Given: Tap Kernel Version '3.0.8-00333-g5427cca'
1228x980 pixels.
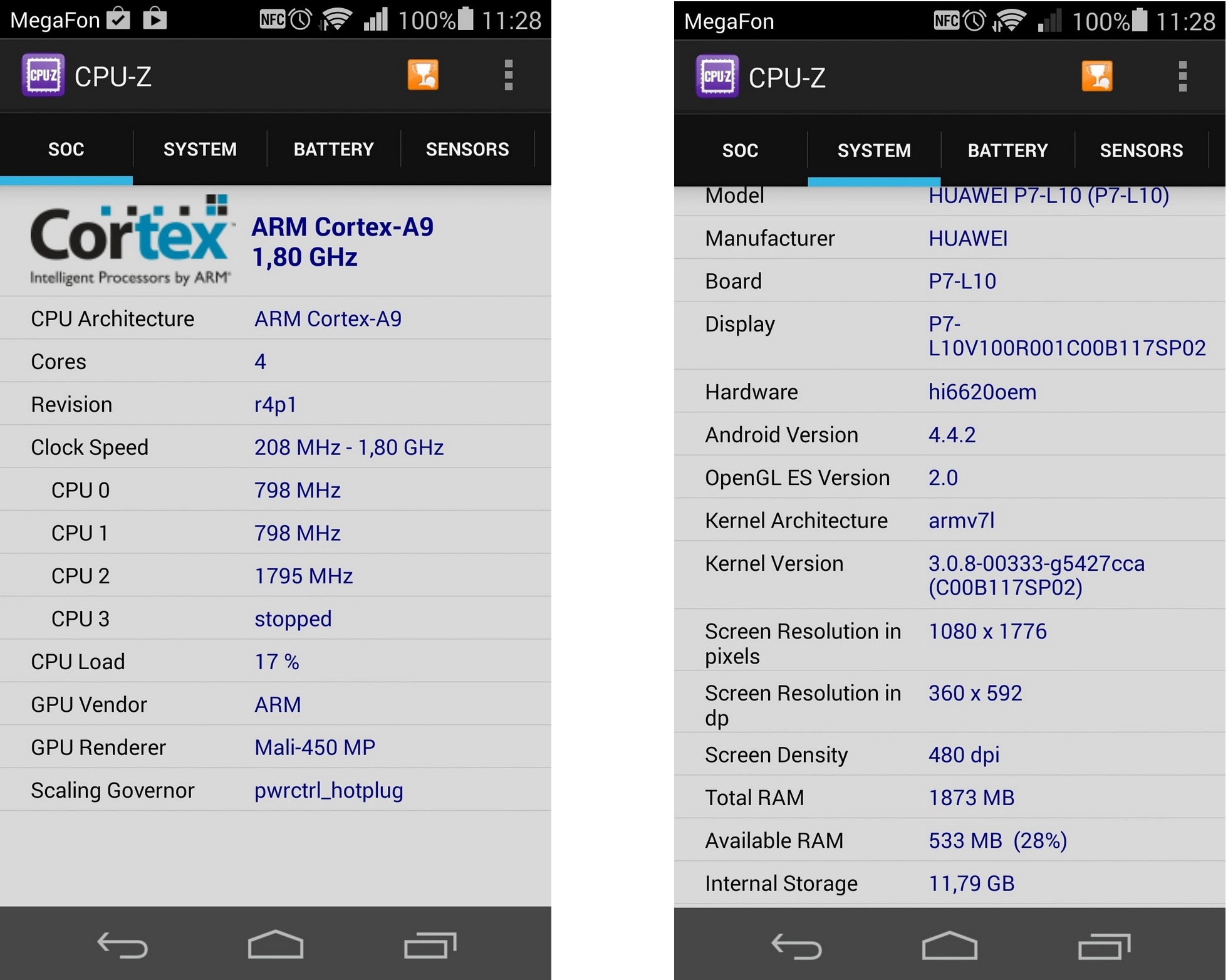Looking at the screenshot, I should point(1036,563).
